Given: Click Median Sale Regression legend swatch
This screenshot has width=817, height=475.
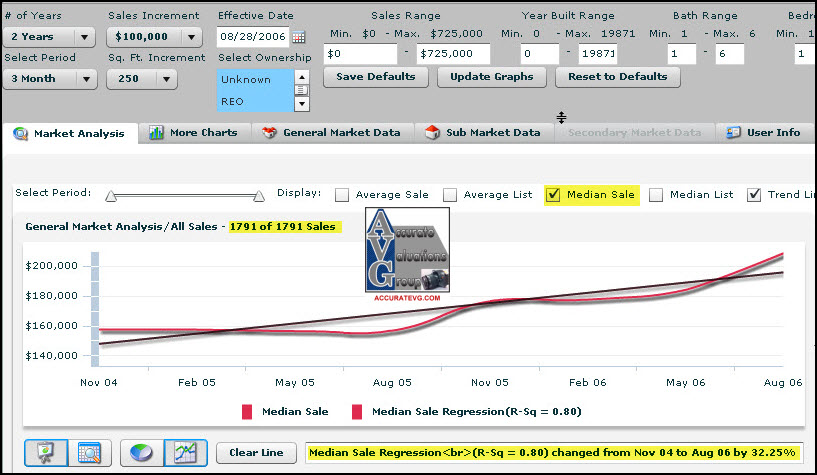Looking at the screenshot, I should [x=357, y=412].
